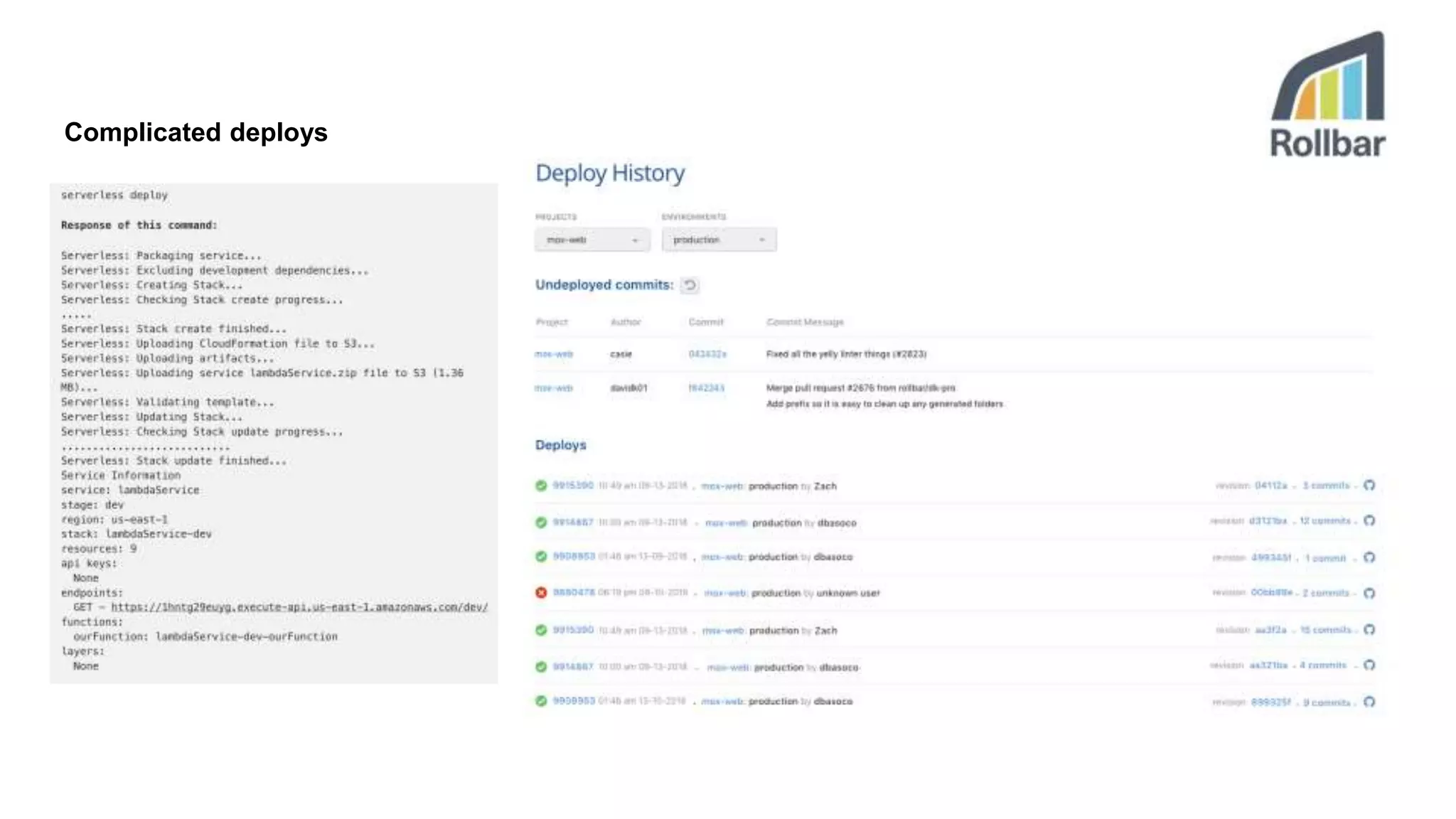Click the GitHub icon on the 4 commits row

[x=1369, y=665]
